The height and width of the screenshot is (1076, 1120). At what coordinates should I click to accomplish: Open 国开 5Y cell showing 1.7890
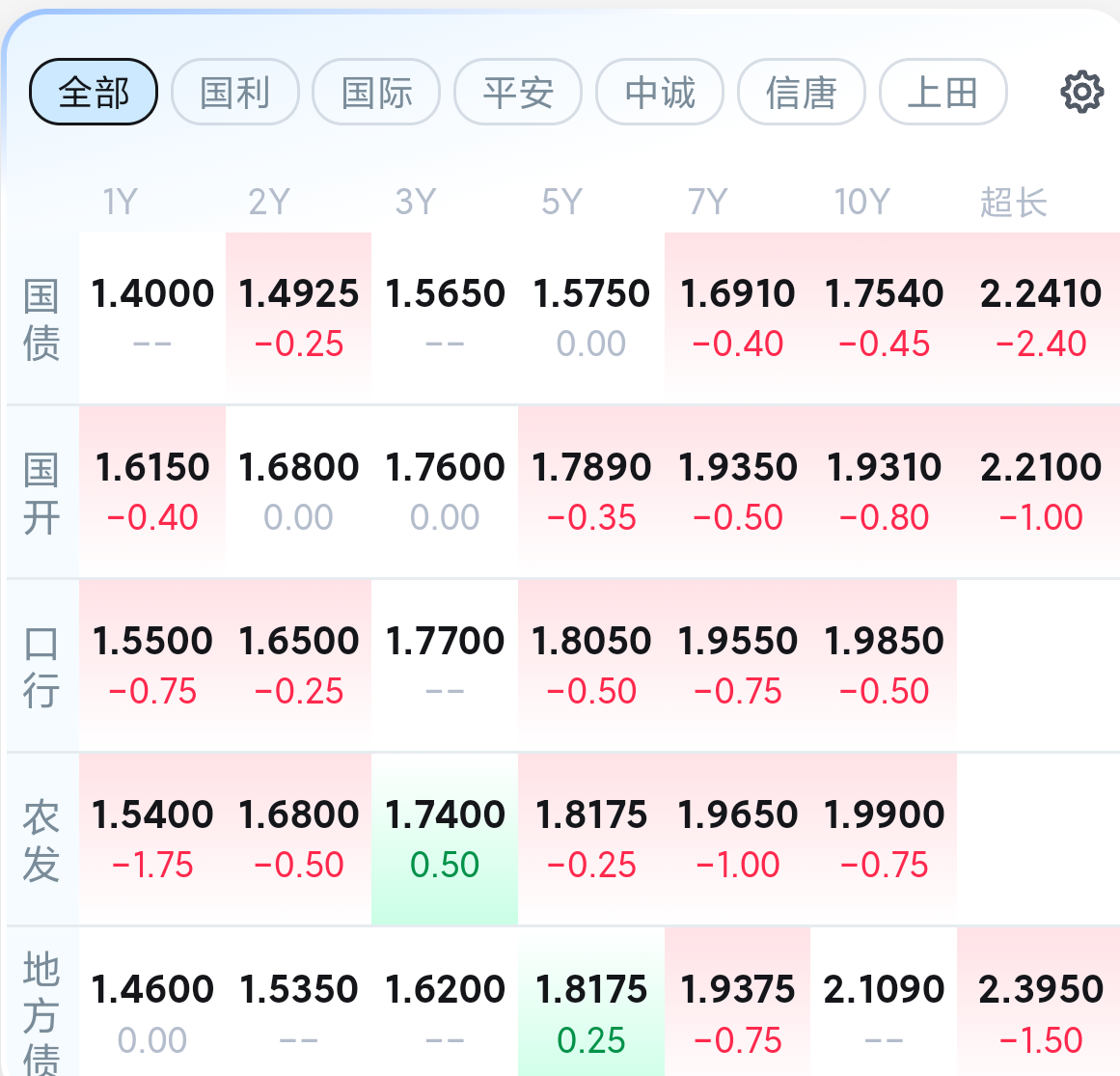[591, 491]
